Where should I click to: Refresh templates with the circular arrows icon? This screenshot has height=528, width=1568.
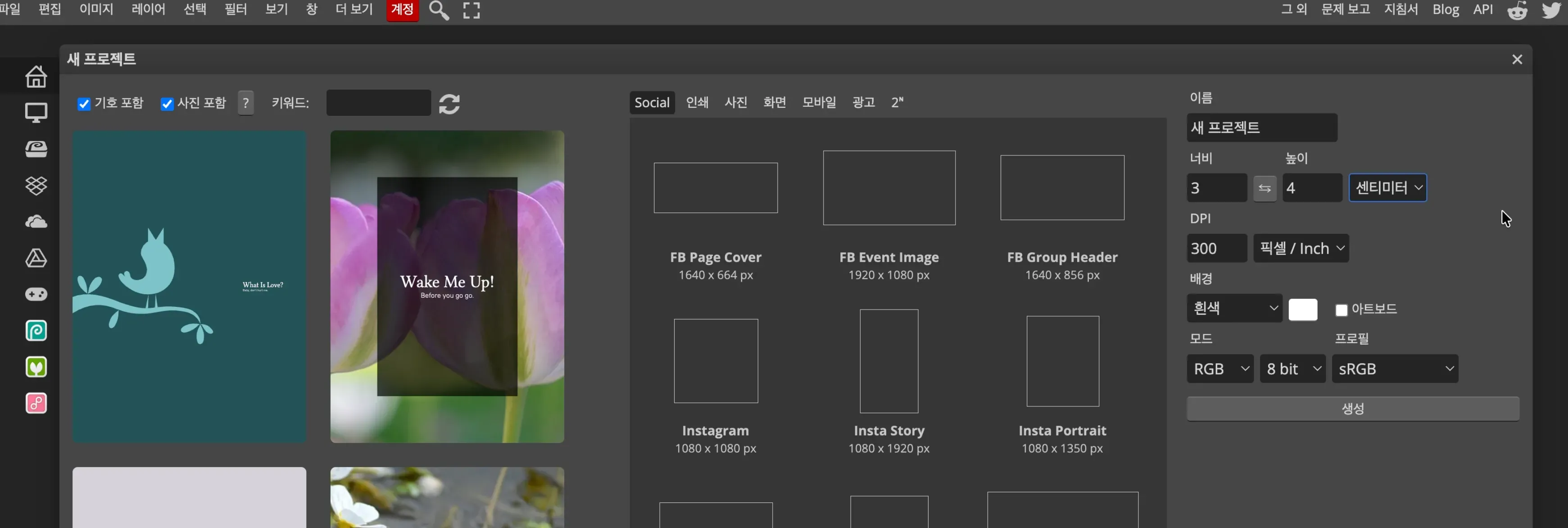(449, 104)
